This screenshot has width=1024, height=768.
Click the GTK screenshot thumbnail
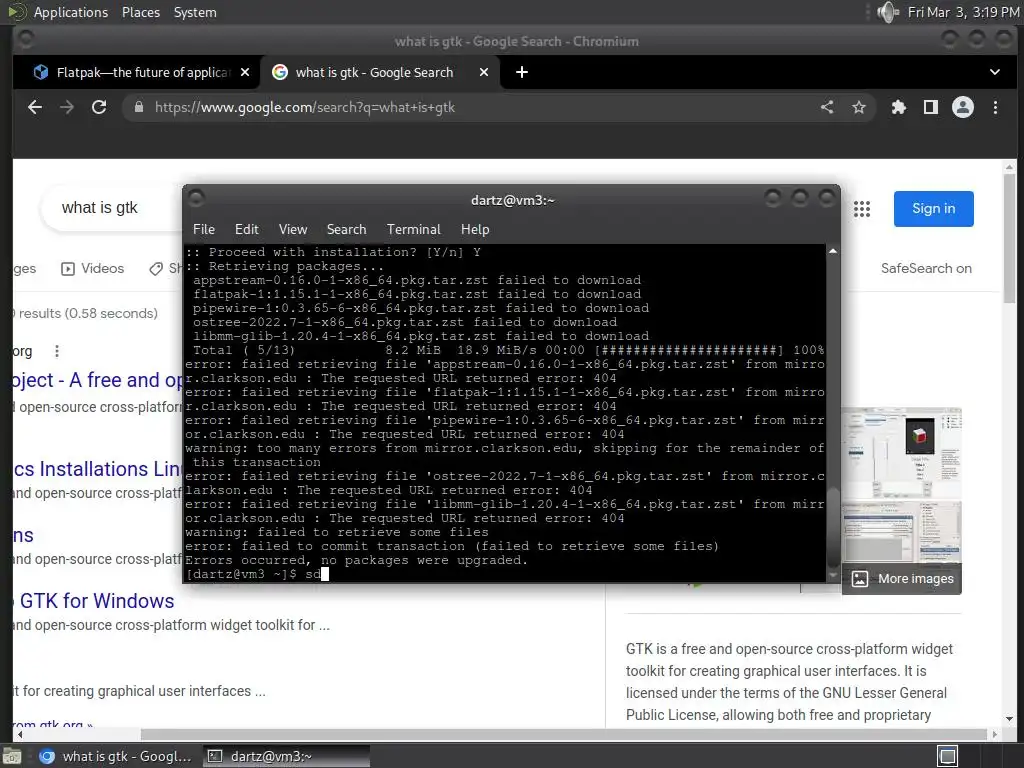pos(901,455)
